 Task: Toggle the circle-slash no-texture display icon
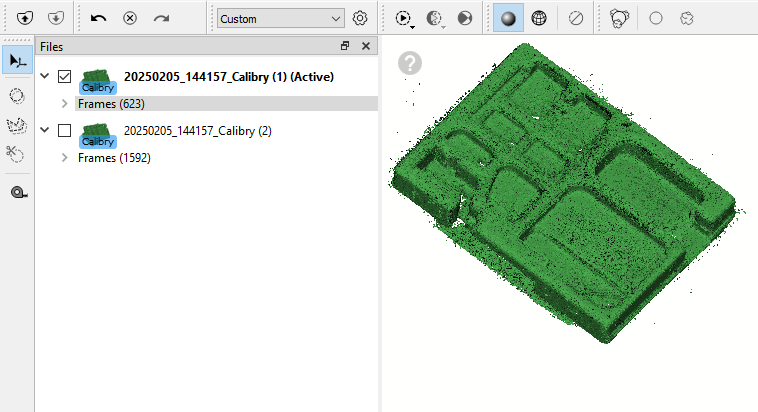coord(576,18)
